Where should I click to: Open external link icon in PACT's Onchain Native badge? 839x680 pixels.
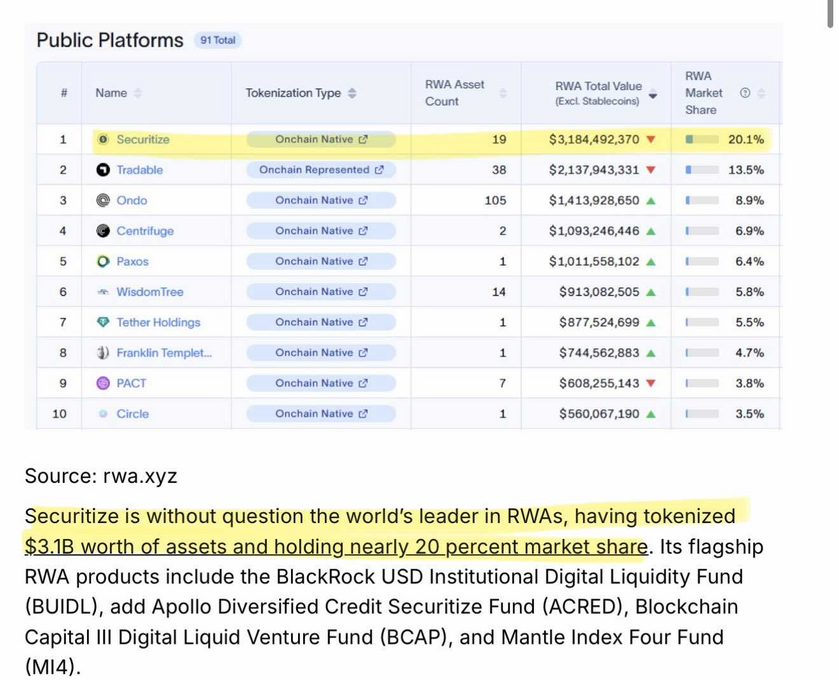[363, 383]
